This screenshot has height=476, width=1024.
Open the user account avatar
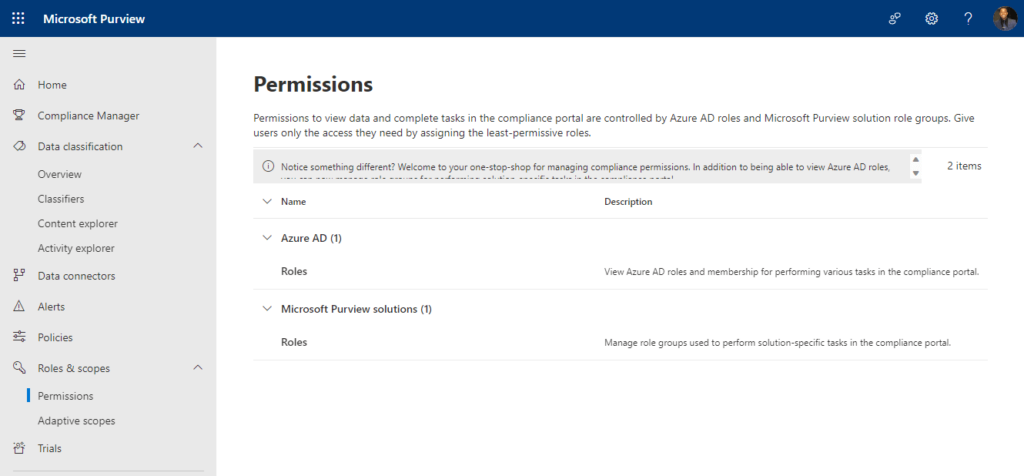pyautogui.click(x=1004, y=18)
